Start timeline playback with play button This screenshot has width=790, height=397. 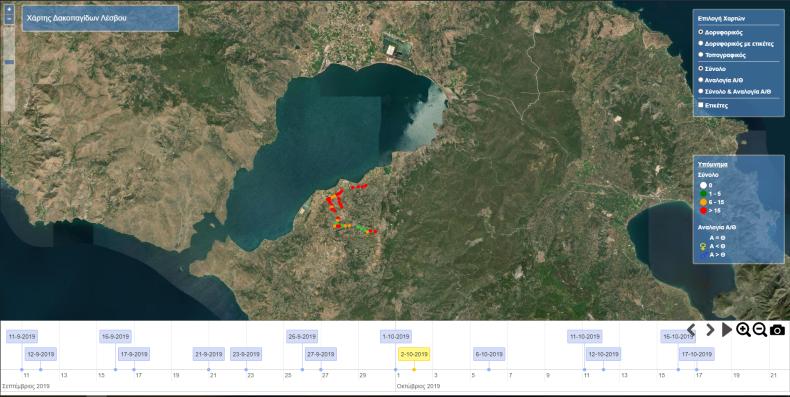727,330
